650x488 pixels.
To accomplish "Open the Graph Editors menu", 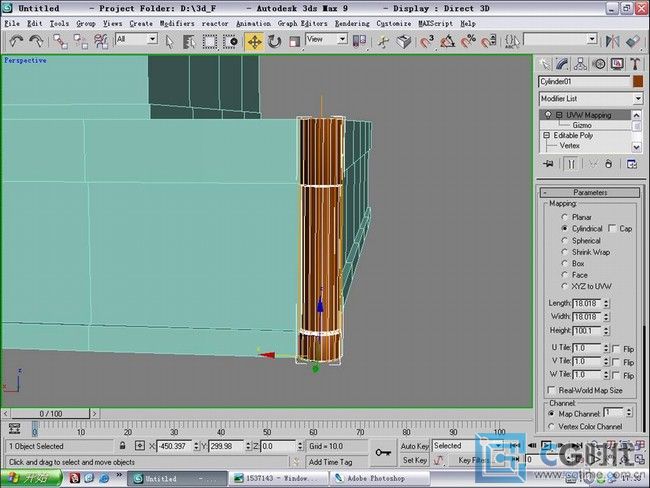I will click(302, 24).
